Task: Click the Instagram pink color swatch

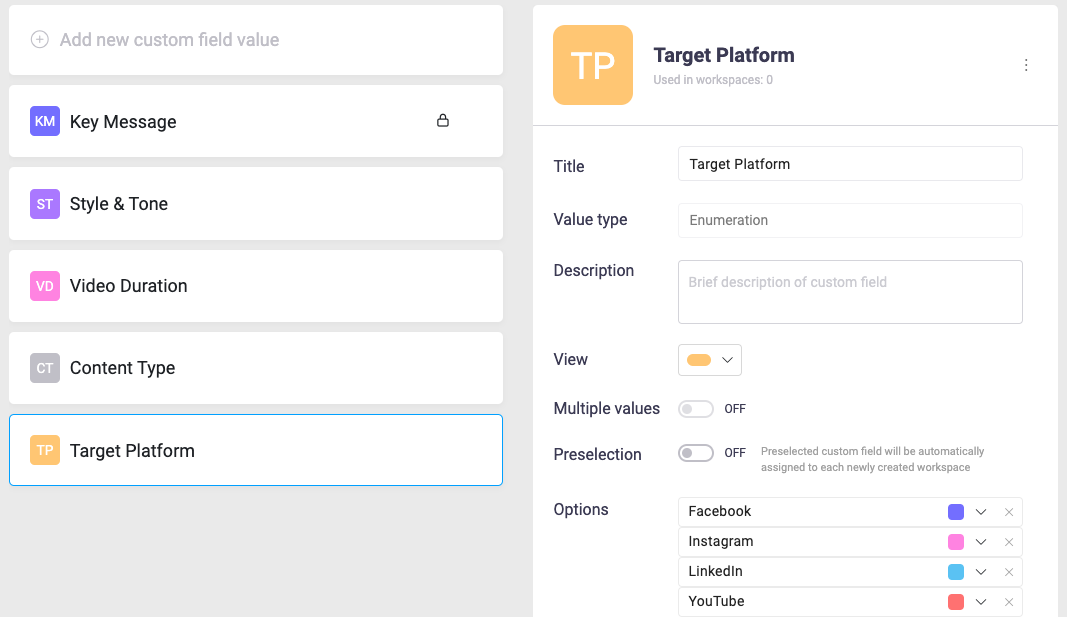Action: point(956,542)
